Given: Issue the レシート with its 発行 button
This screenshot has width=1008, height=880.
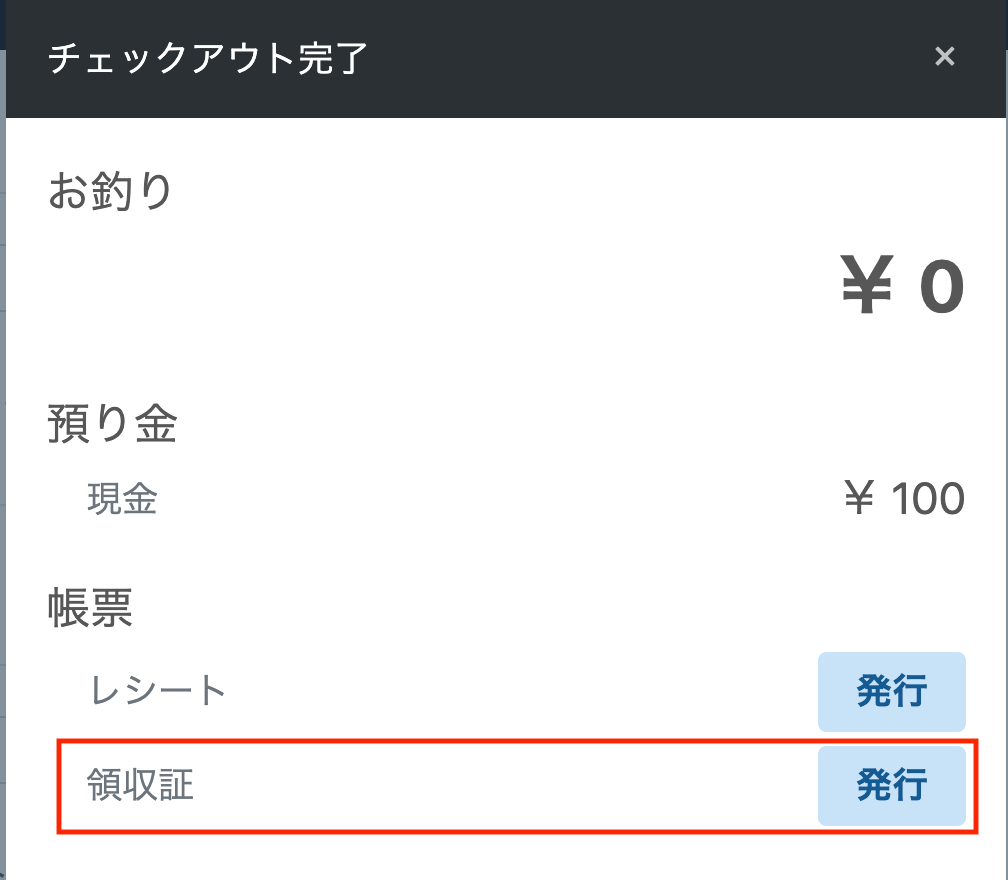Looking at the screenshot, I should click(x=891, y=691).
